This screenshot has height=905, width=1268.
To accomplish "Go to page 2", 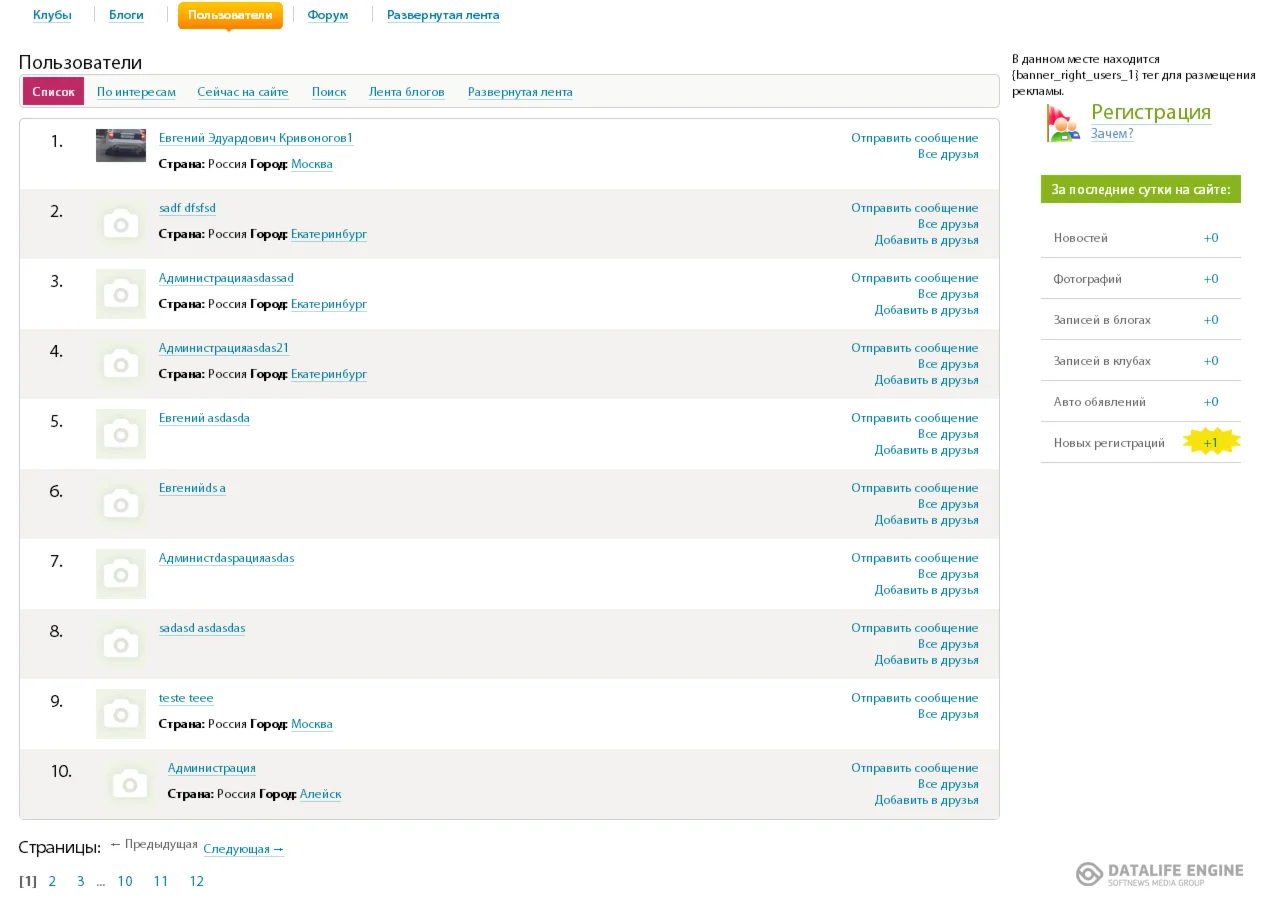I will pyautogui.click(x=52, y=881).
